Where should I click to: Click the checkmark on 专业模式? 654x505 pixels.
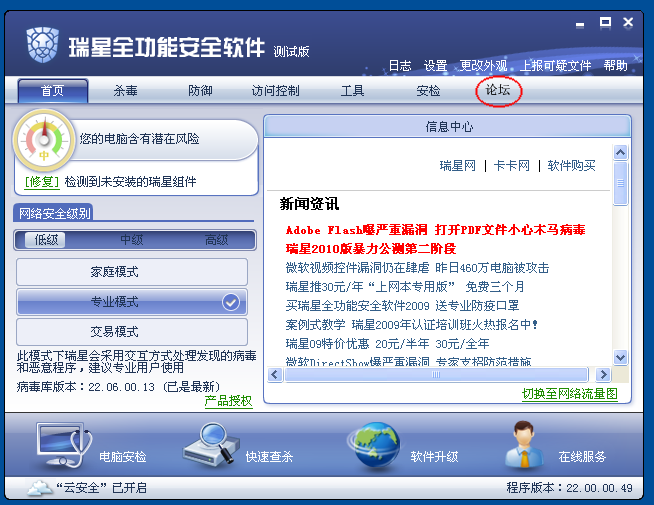231,302
